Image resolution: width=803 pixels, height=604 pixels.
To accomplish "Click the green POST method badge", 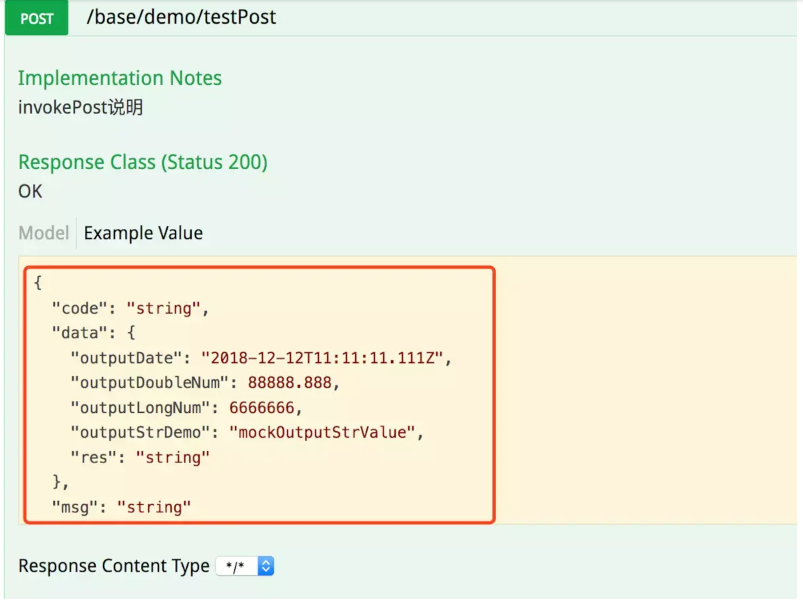I will click(37, 18).
